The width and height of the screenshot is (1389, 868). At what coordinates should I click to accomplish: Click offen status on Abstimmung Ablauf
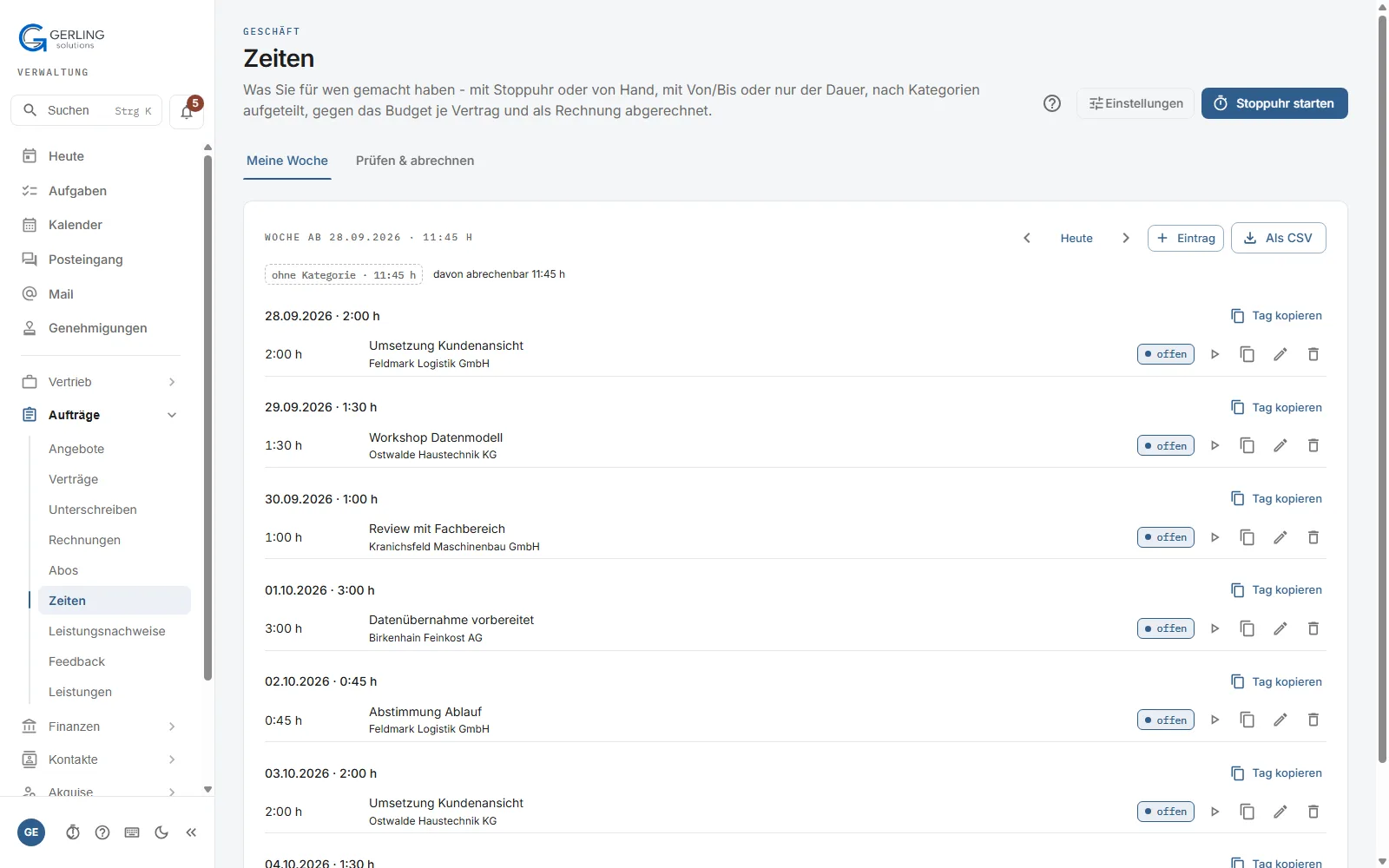(x=1166, y=720)
